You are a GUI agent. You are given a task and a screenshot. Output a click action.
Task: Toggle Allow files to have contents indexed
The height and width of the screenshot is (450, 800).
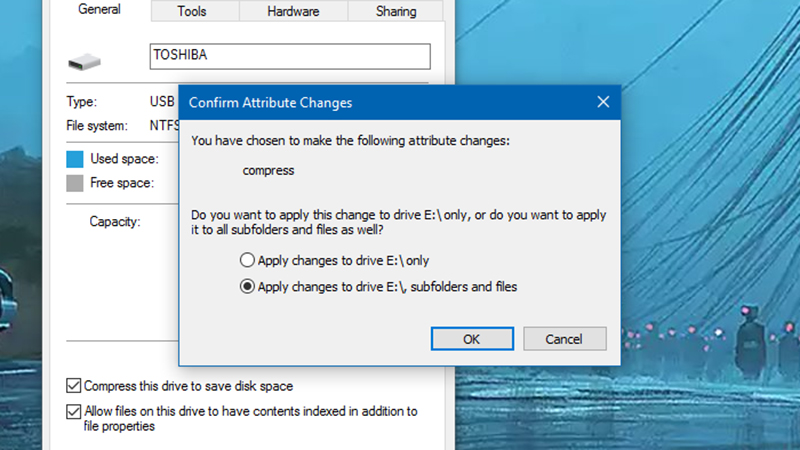pos(74,411)
